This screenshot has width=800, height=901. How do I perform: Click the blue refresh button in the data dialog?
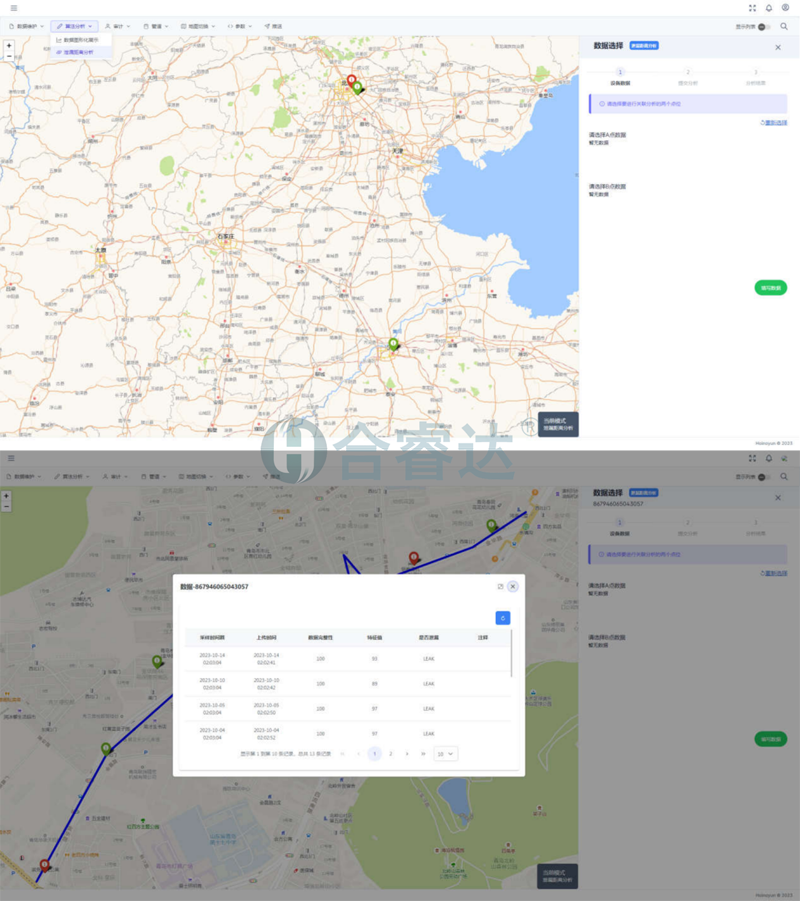502,618
